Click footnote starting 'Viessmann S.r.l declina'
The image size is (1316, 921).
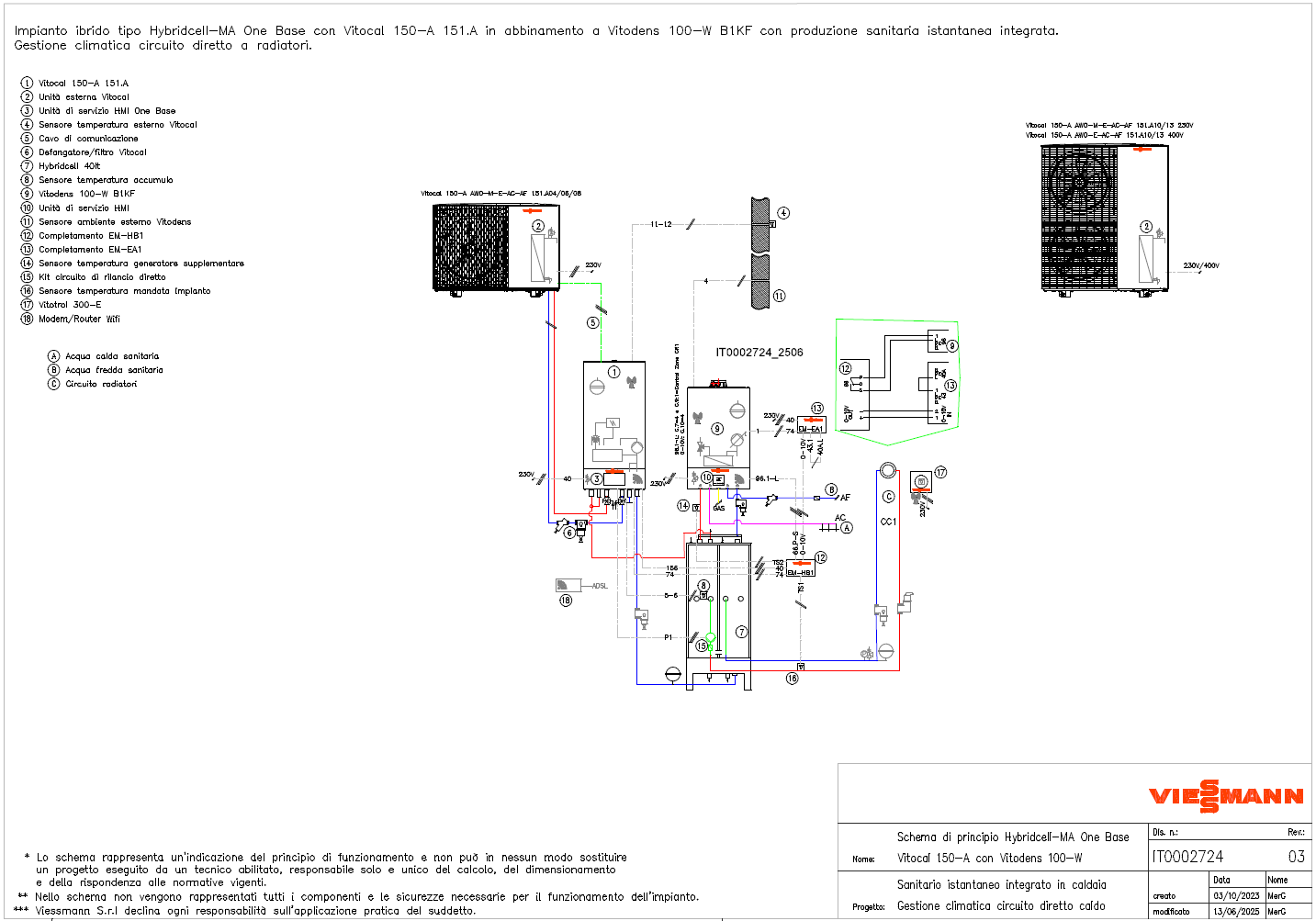click(255, 911)
